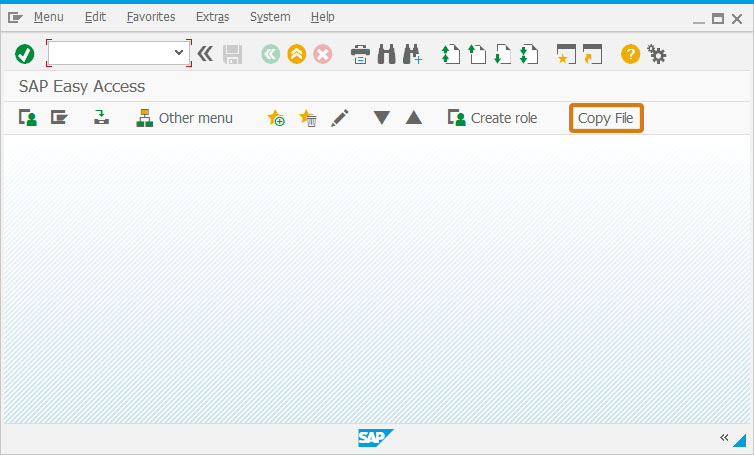Click Create New Session window icon
This screenshot has width=754, height=455.
566,54
